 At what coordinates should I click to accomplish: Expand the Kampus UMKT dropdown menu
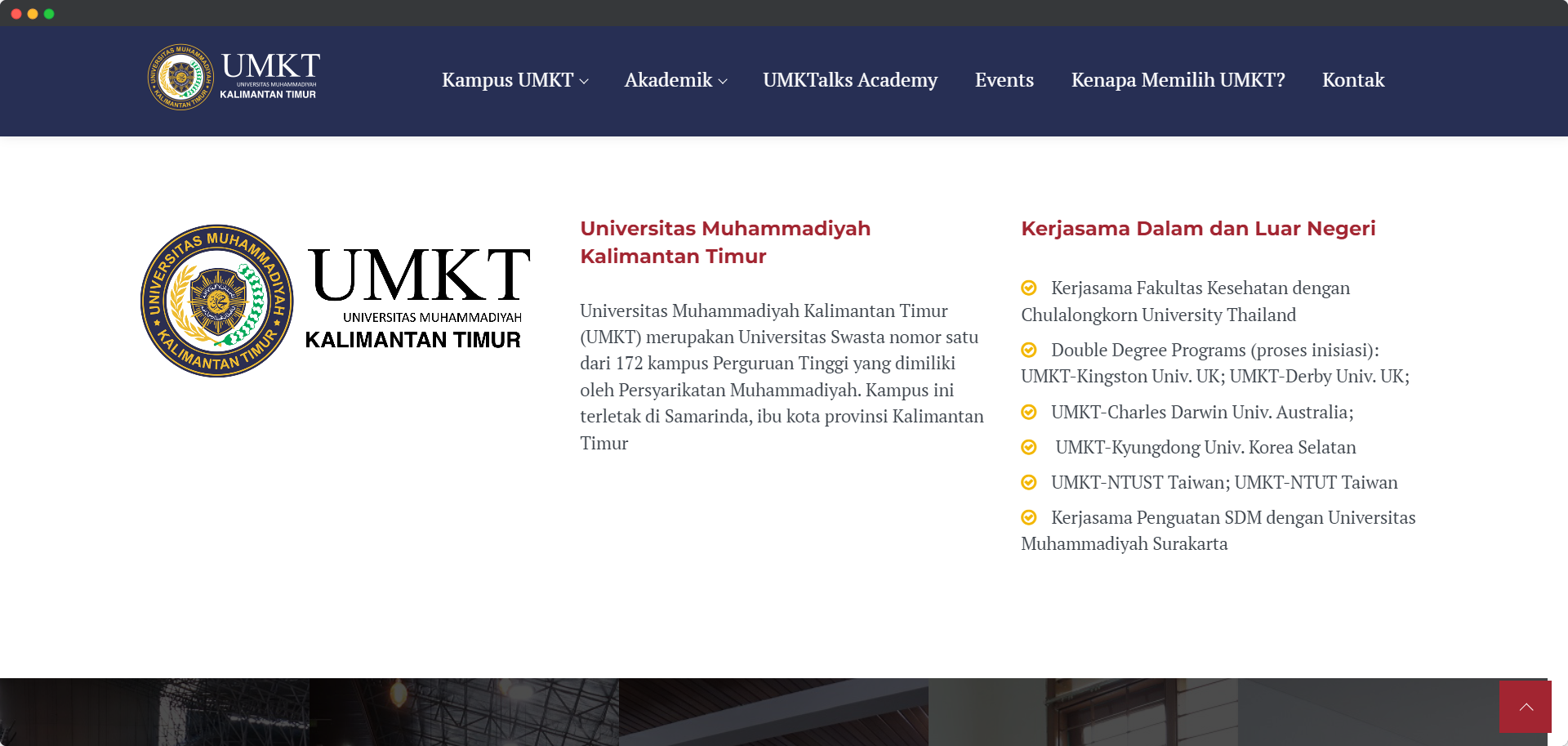[514, 80]
